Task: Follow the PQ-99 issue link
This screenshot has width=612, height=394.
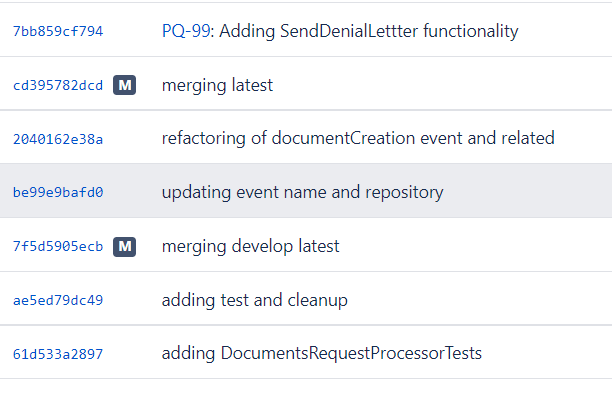Action: coord(186,31)
